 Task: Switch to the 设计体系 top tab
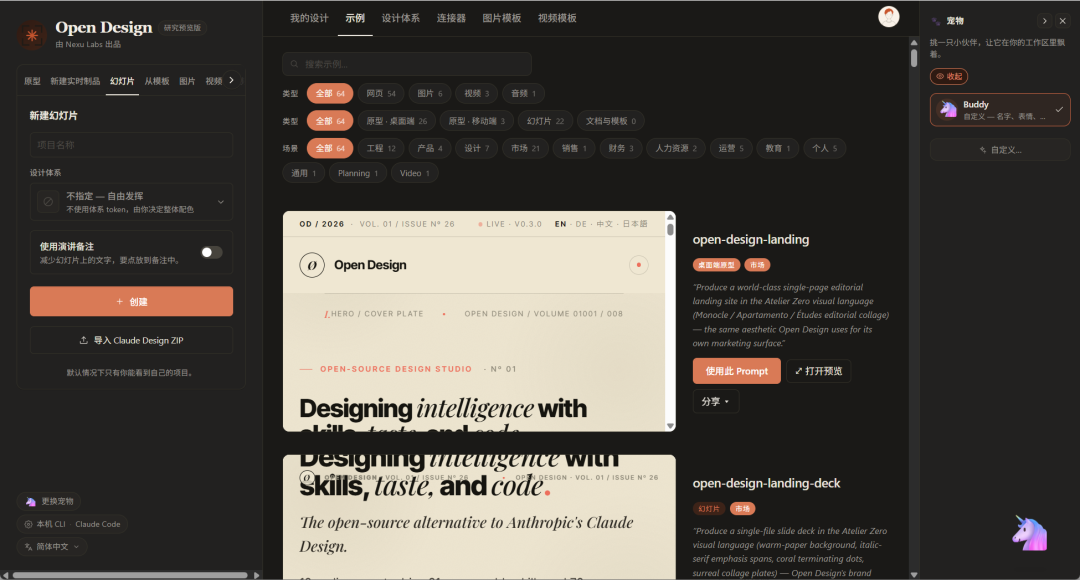[401, 19]
